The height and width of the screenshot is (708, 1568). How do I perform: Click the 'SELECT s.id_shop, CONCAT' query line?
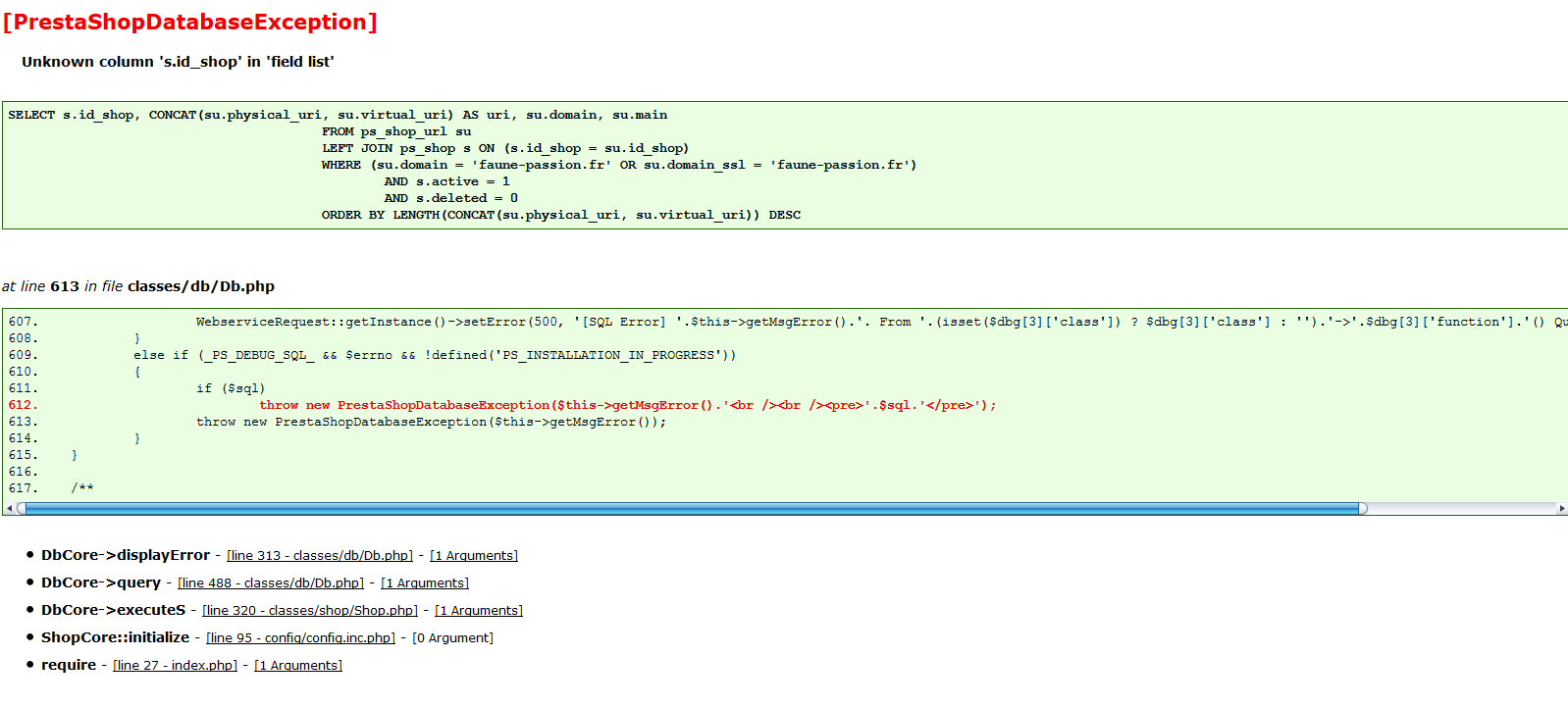pos(338,116)
